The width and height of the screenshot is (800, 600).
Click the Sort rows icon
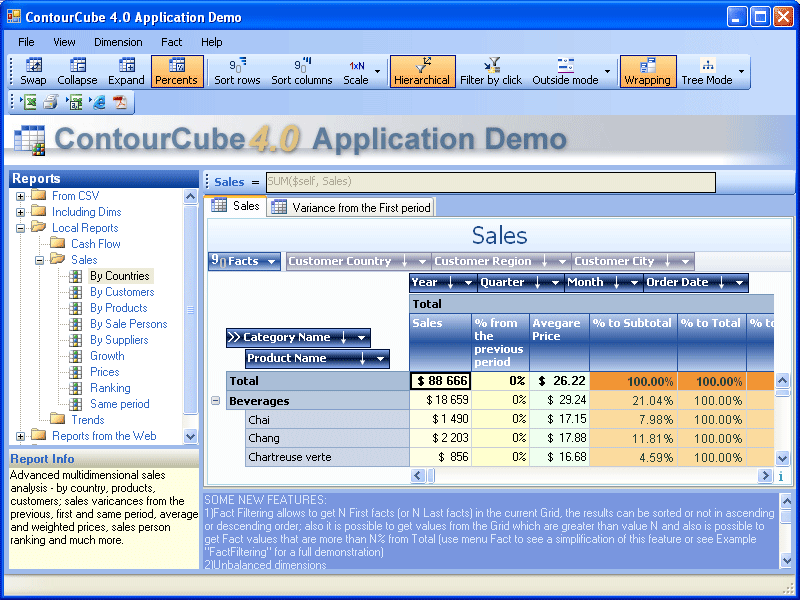237,71
